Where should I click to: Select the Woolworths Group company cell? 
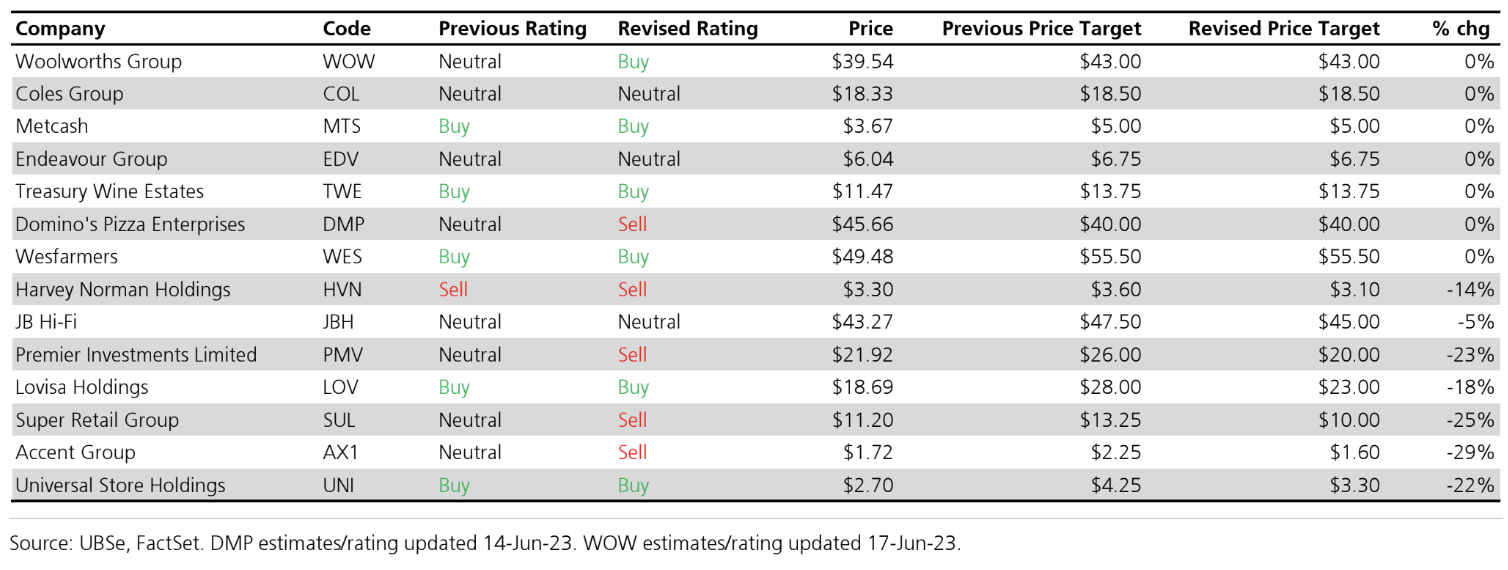[x=98, y=62]
